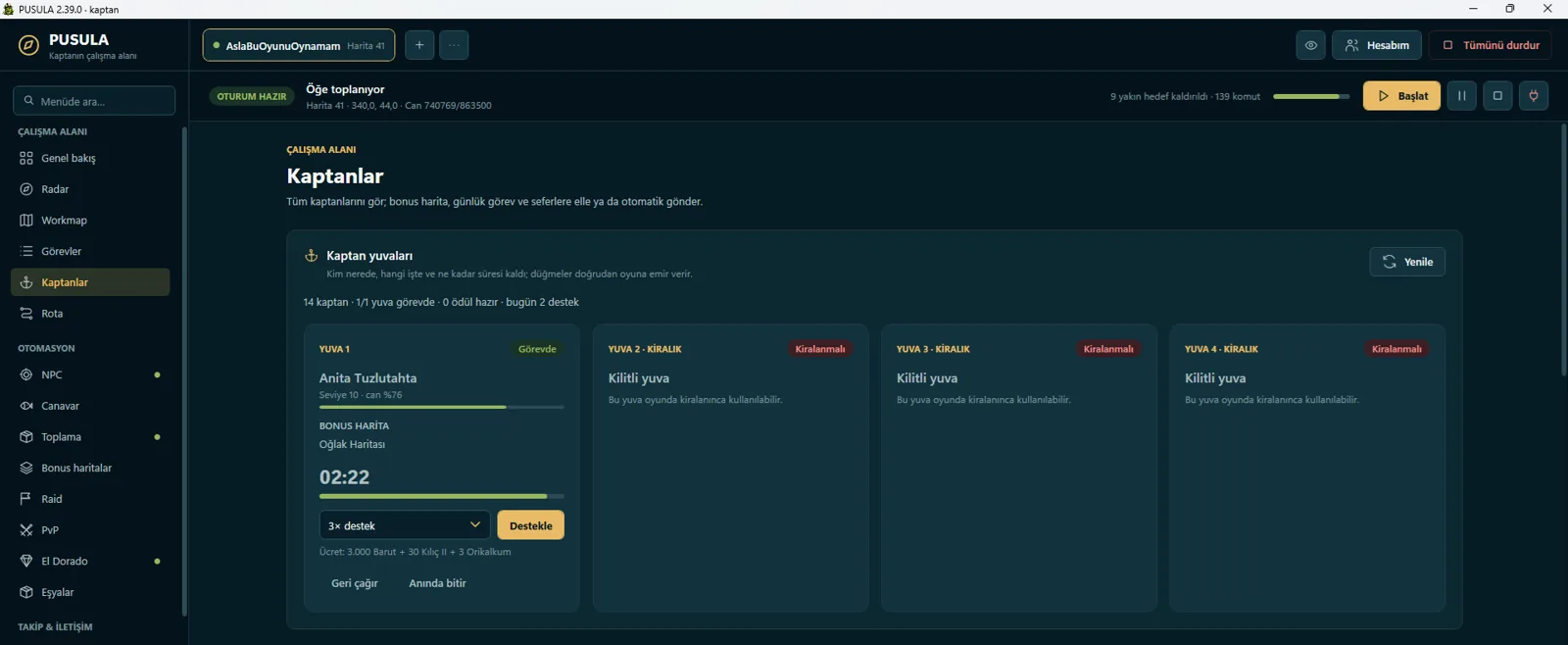Image resolution: width=1568 pixels, height=645 pixels.
Task: Open the Hesabım account button
Action: [x=1377, y=45]
